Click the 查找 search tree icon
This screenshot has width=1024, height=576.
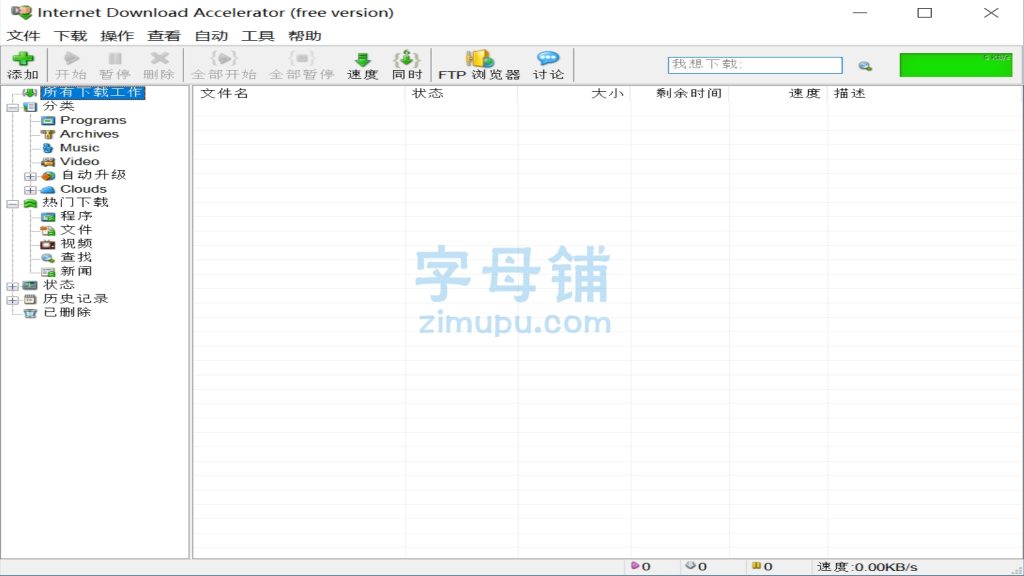point(48,258)
